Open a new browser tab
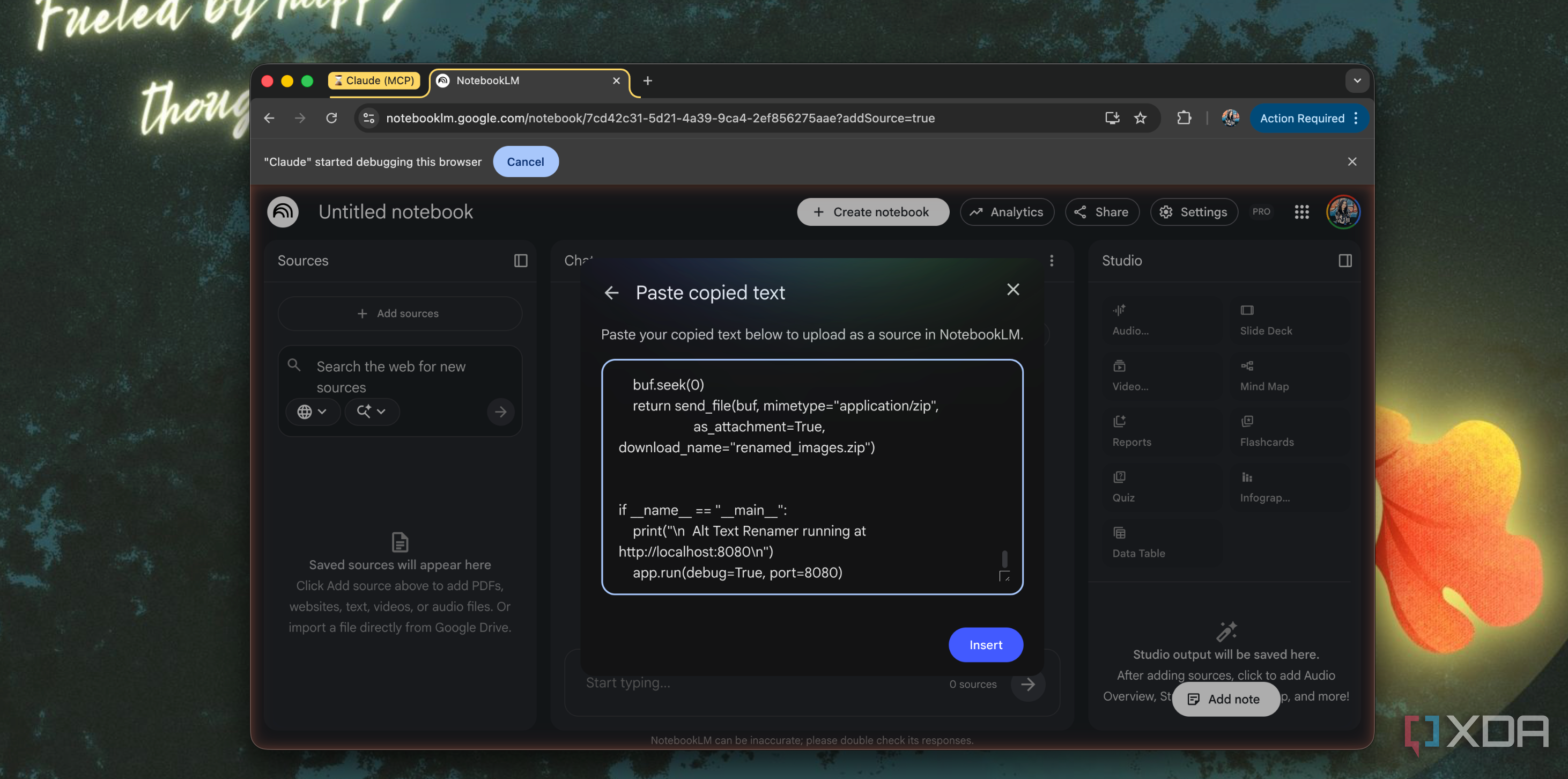Screen dimensions: 1568x779 pyautogui.click(x=648, y=80)
